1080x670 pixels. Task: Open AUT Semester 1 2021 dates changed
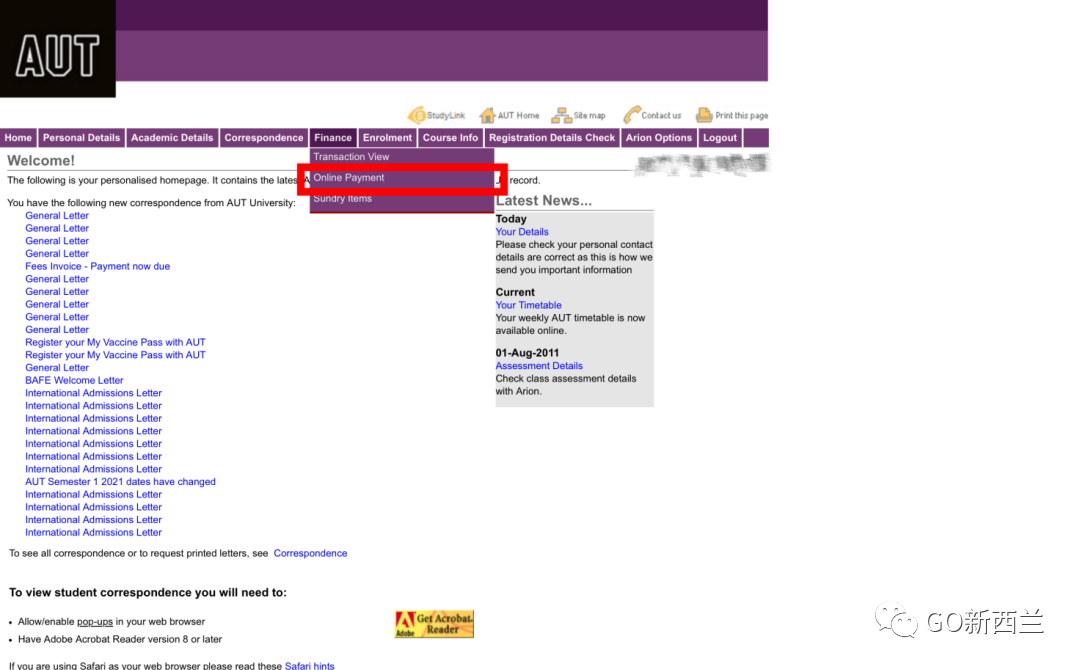point(121,482)
